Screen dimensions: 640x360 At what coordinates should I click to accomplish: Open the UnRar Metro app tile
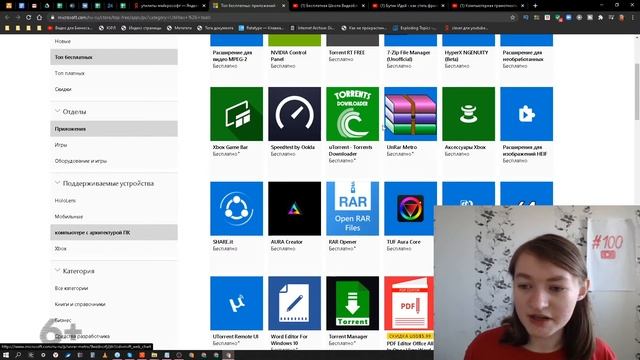pyautogui.click(x=410, y=114)
